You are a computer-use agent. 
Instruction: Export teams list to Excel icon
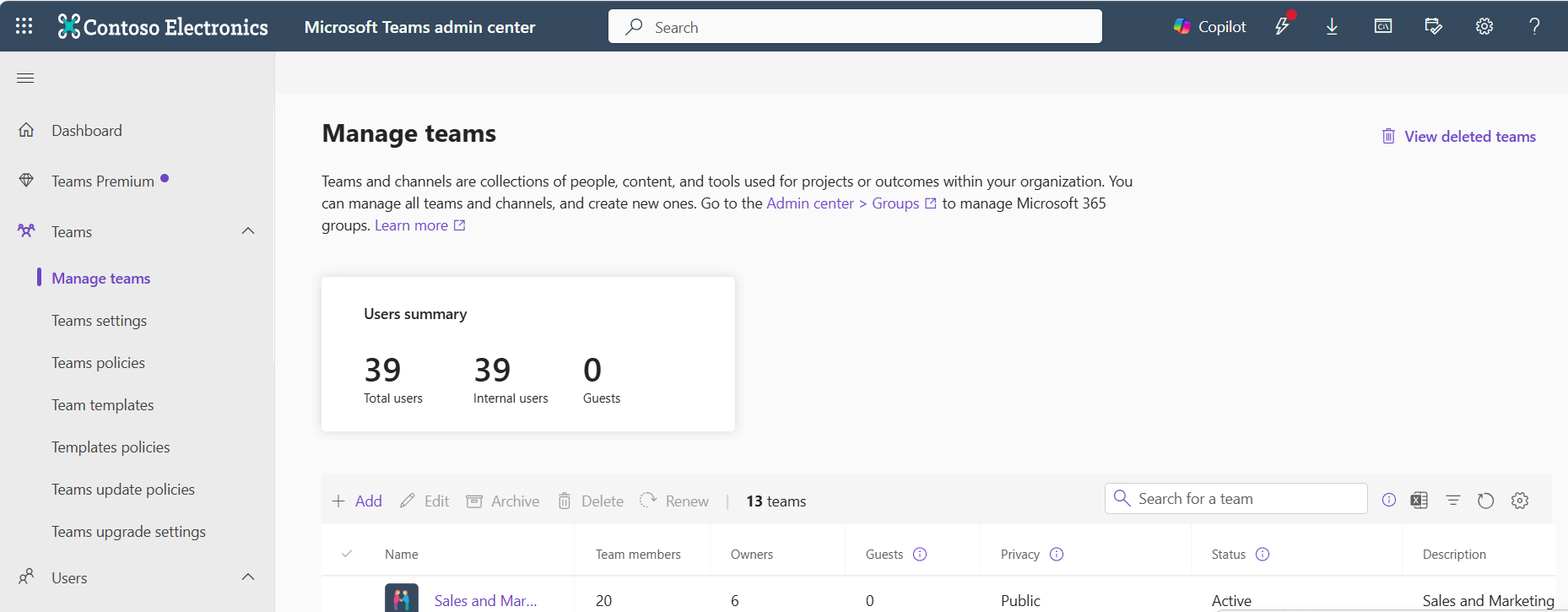(1419, 501)
